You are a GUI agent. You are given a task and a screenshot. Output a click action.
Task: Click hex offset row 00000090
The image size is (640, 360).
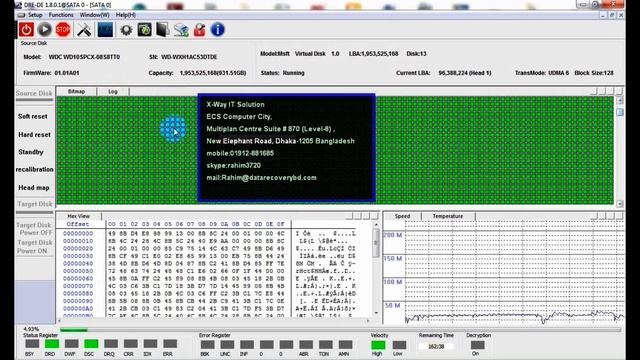[x=78, y=301]
